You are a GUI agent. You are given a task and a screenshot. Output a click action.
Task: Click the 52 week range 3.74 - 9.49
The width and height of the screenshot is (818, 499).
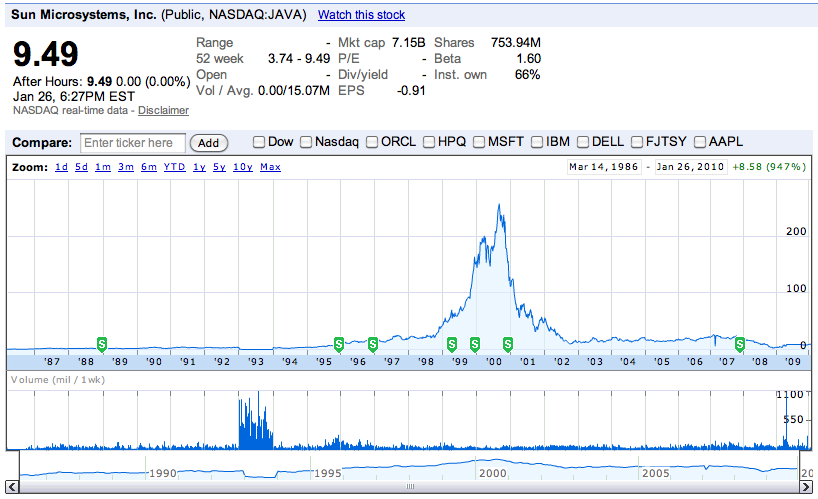(x=299, y=59)
